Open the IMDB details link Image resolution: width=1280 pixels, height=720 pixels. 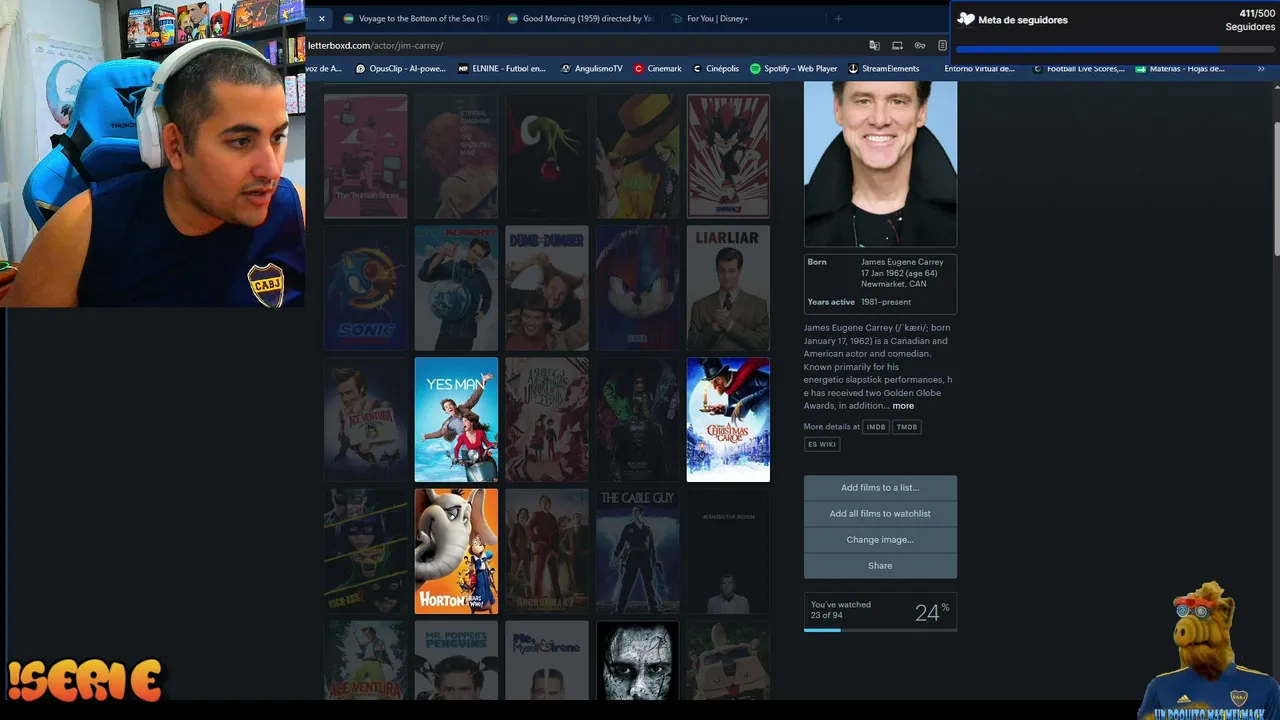pos(876,427)
